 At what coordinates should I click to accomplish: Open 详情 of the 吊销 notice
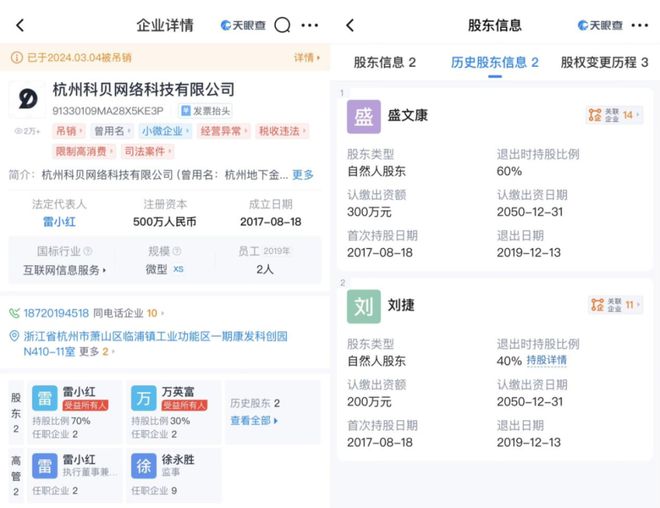click(x=307, y=57)
